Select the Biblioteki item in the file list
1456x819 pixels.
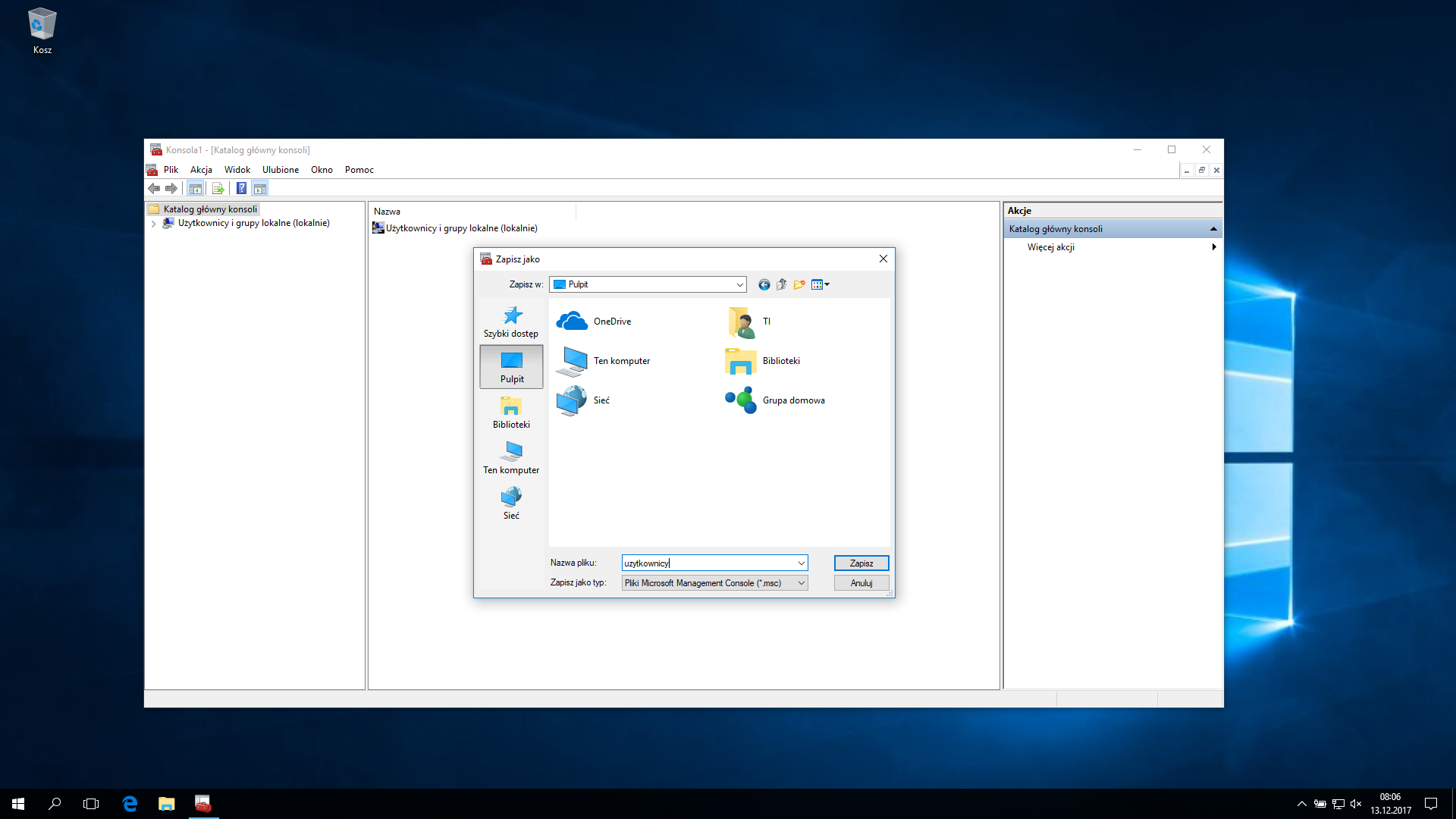(x=763, y=361)
